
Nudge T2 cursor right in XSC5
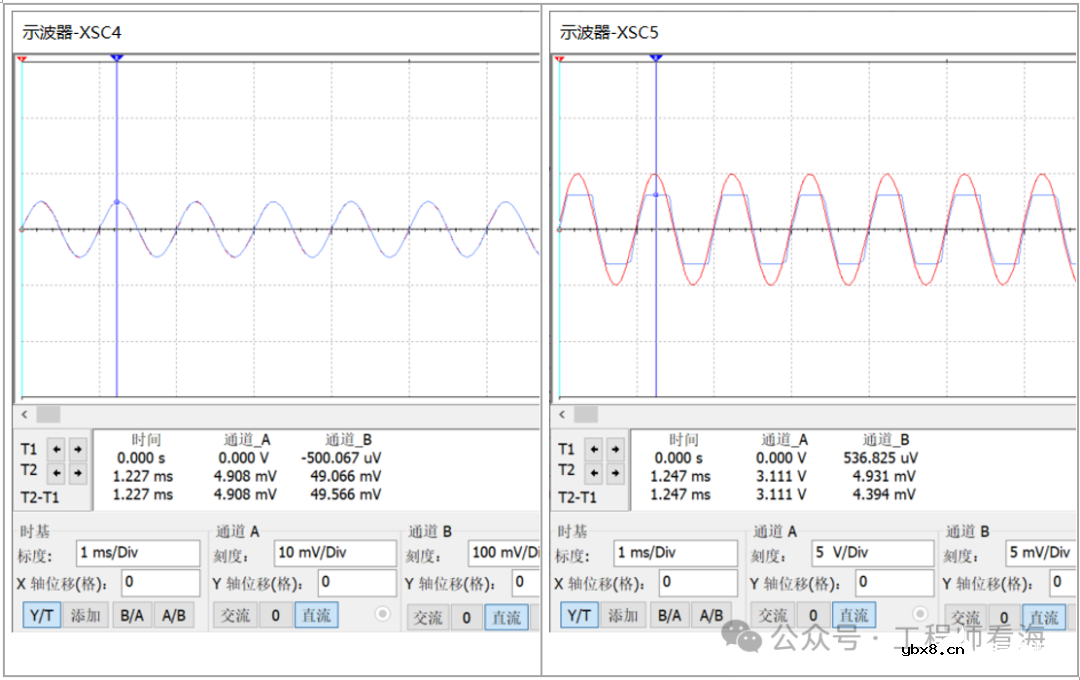coord(615,471)
